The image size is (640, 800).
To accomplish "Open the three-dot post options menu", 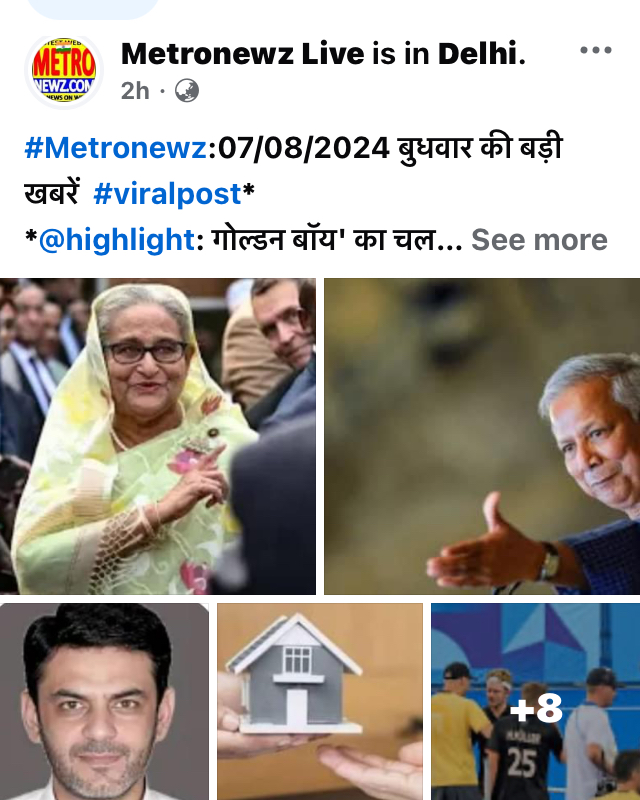I will point(596,50).
